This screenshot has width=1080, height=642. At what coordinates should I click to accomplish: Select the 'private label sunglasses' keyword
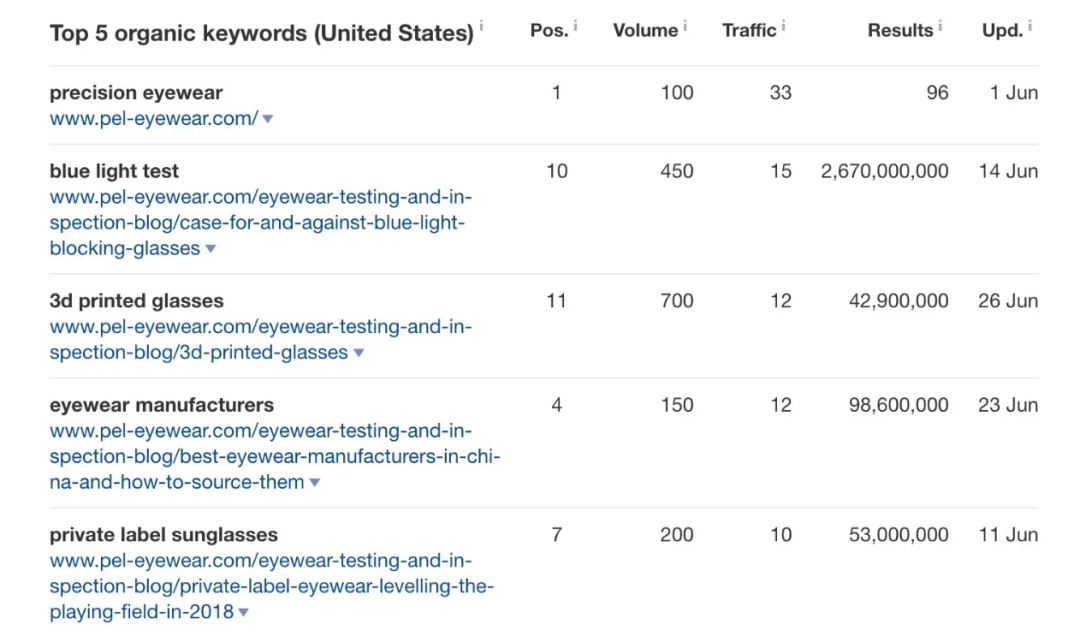(163, 535)
